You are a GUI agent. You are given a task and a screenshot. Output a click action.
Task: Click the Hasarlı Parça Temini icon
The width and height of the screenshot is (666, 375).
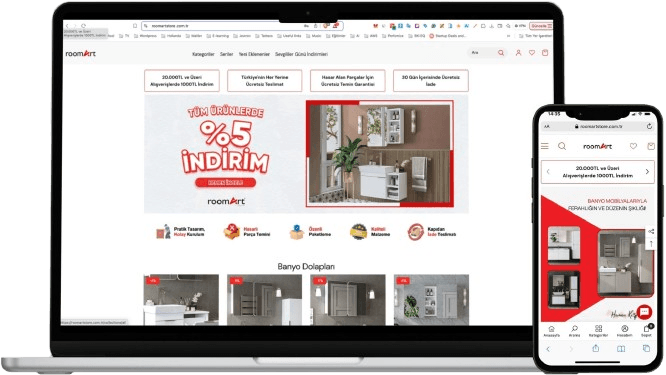231,232
